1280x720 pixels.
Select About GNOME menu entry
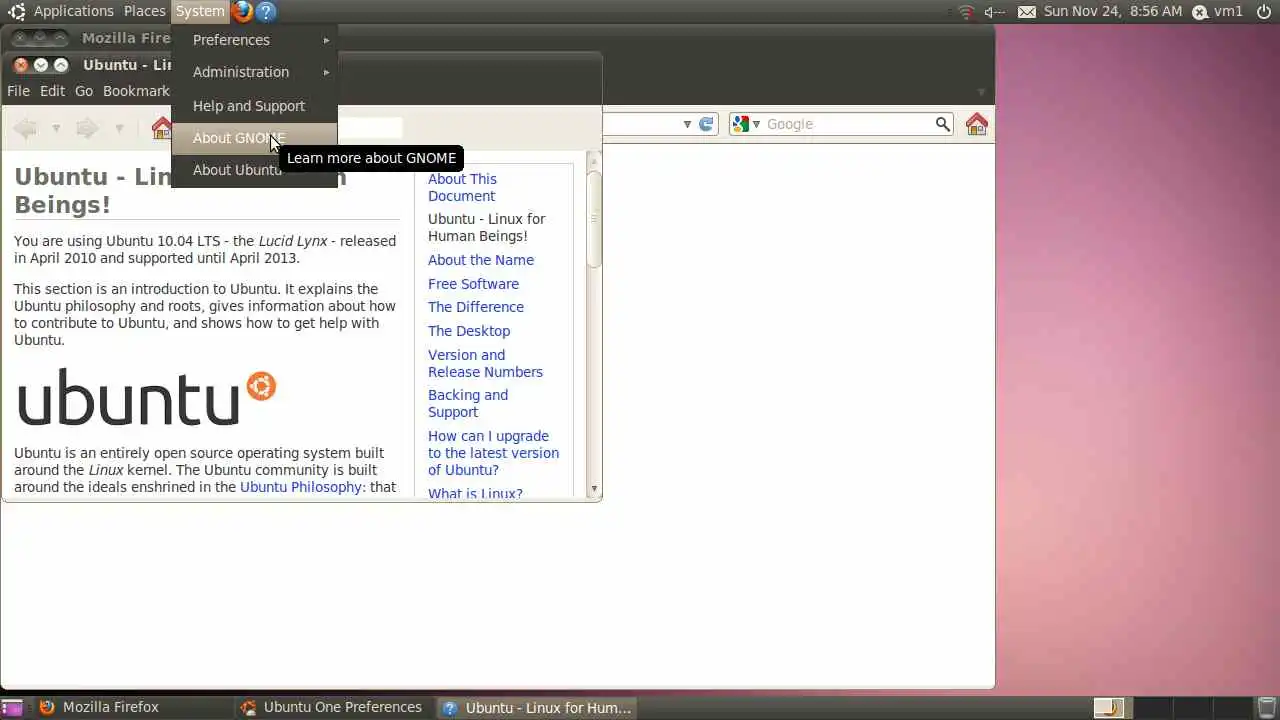coord(254,138)
